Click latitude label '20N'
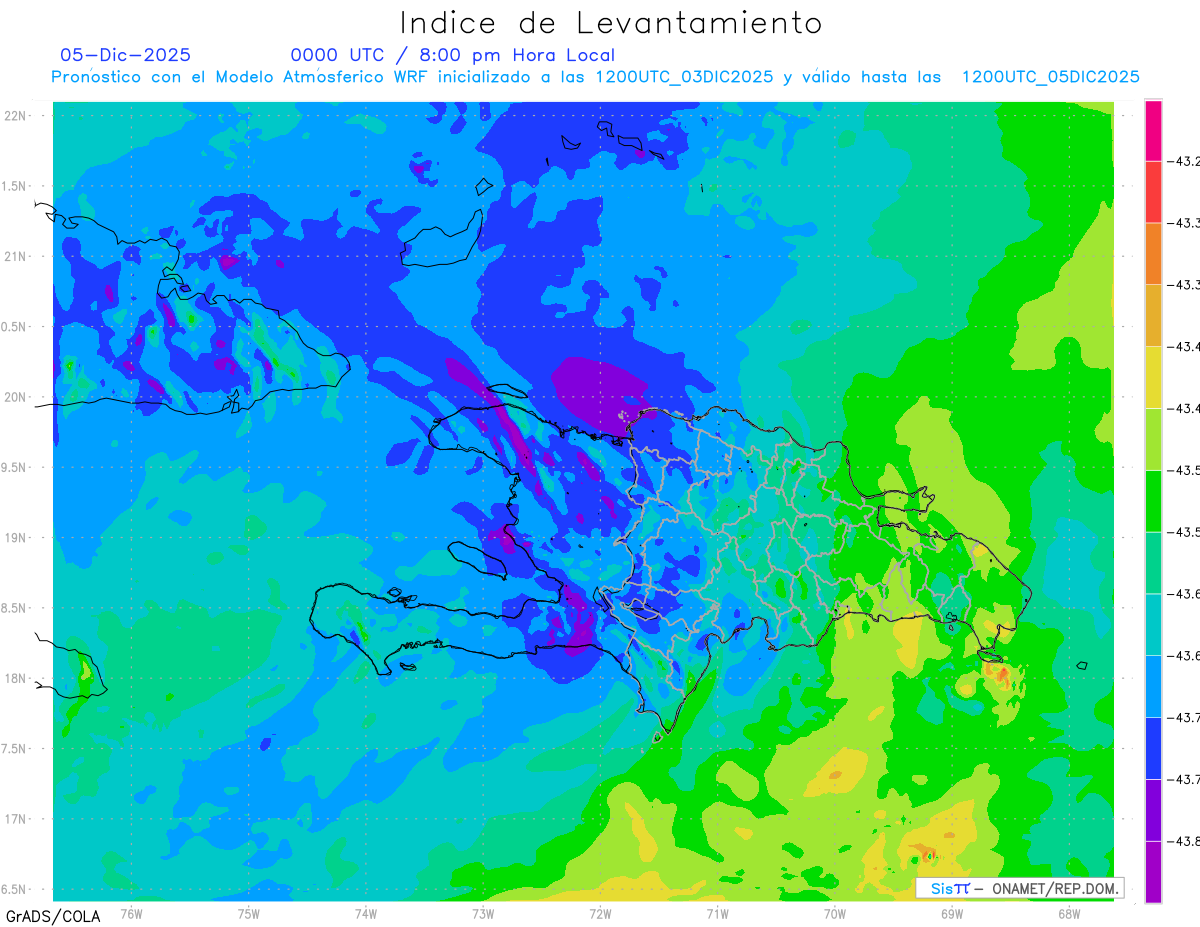 (x=15, y=397)
